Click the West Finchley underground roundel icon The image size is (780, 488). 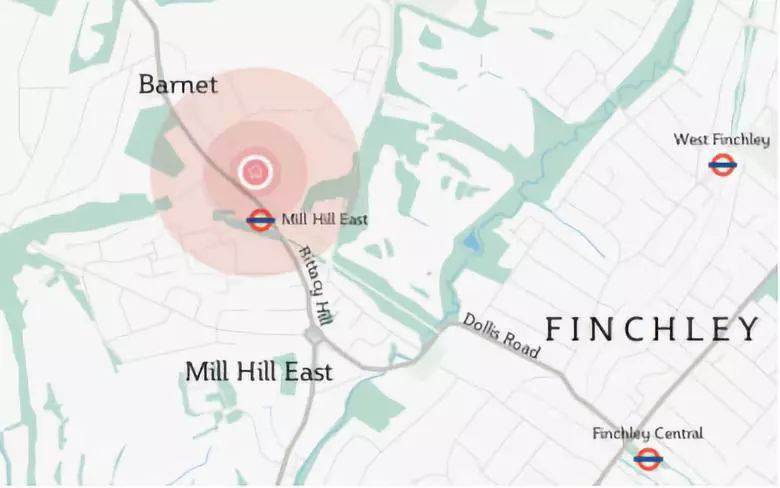pyautogui.click(x=723, y=164)
